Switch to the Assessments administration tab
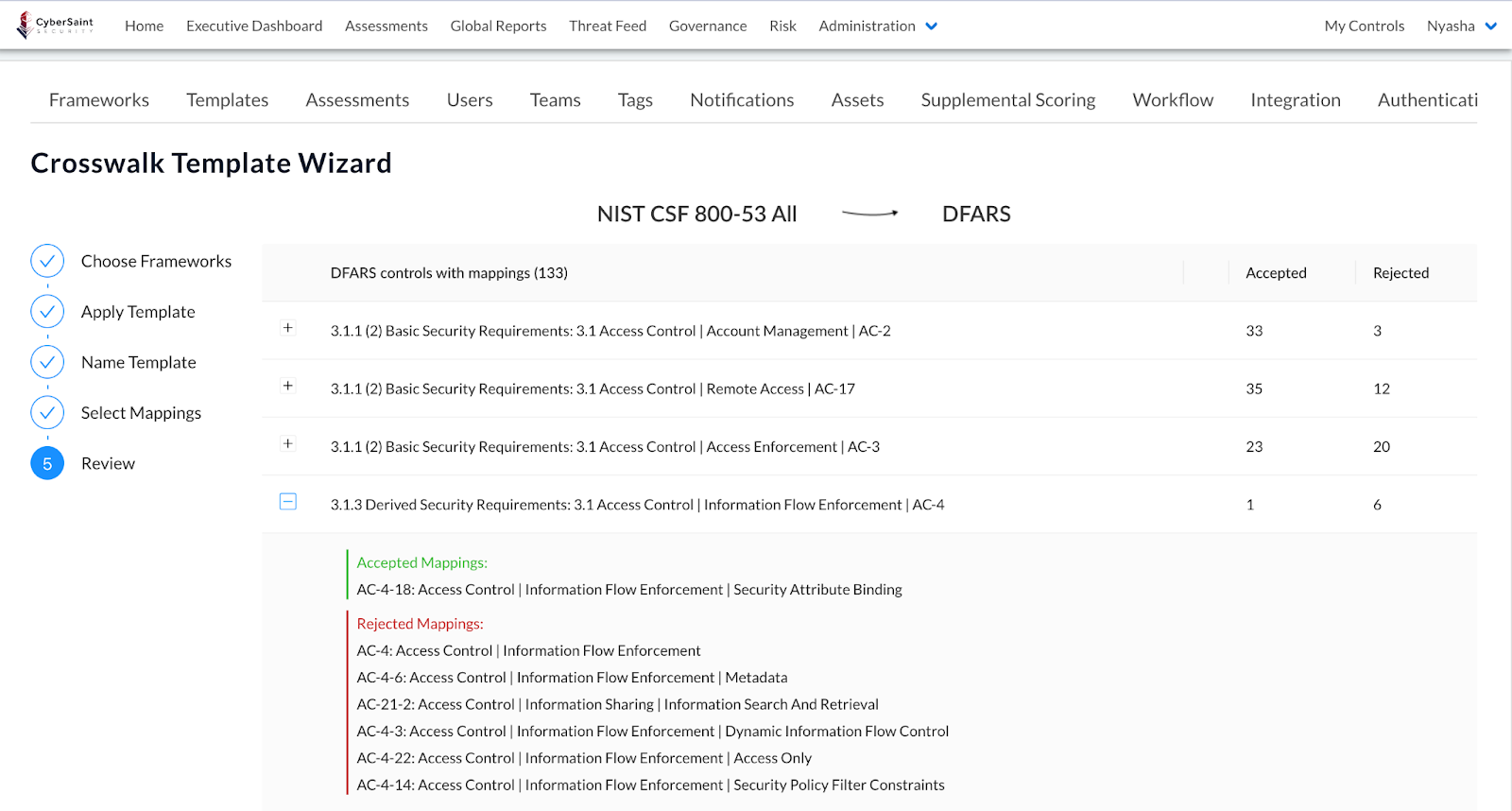Image resolution: width=1512 pixels, height=811 pixels. 357,99
